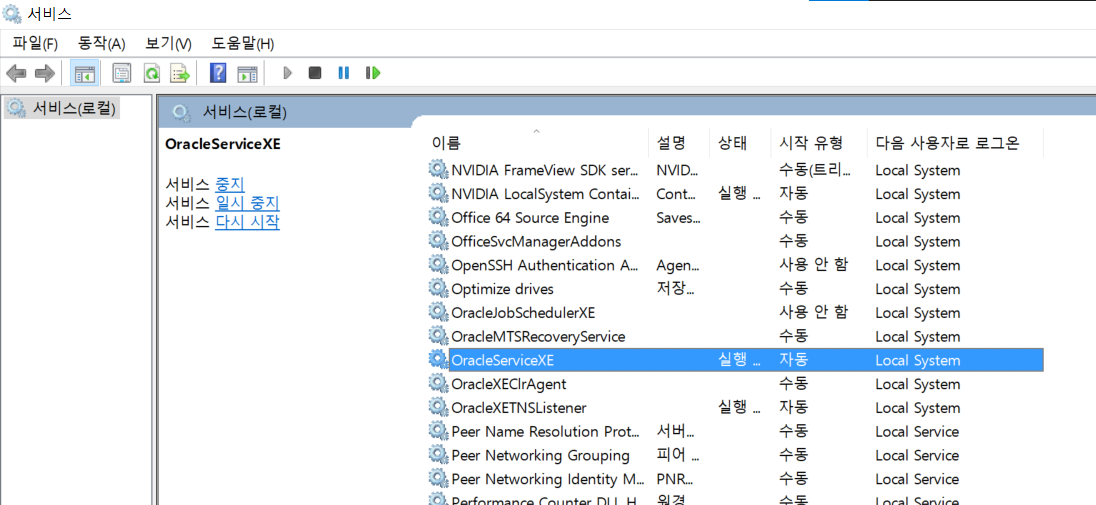This screenshot has width=1096, height=505.
Task: Click Local Service in Peer Networking Grouping row
Action: tap(917, 455)
